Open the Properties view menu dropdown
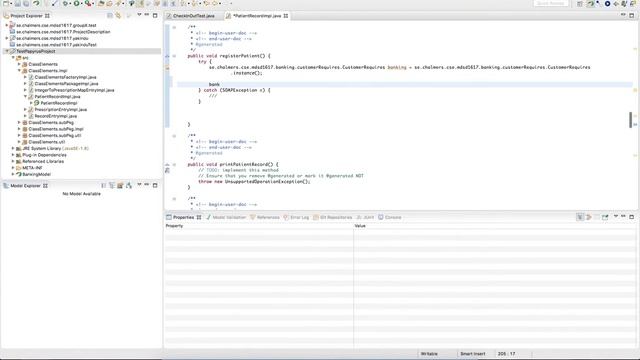 pos(616,217)
